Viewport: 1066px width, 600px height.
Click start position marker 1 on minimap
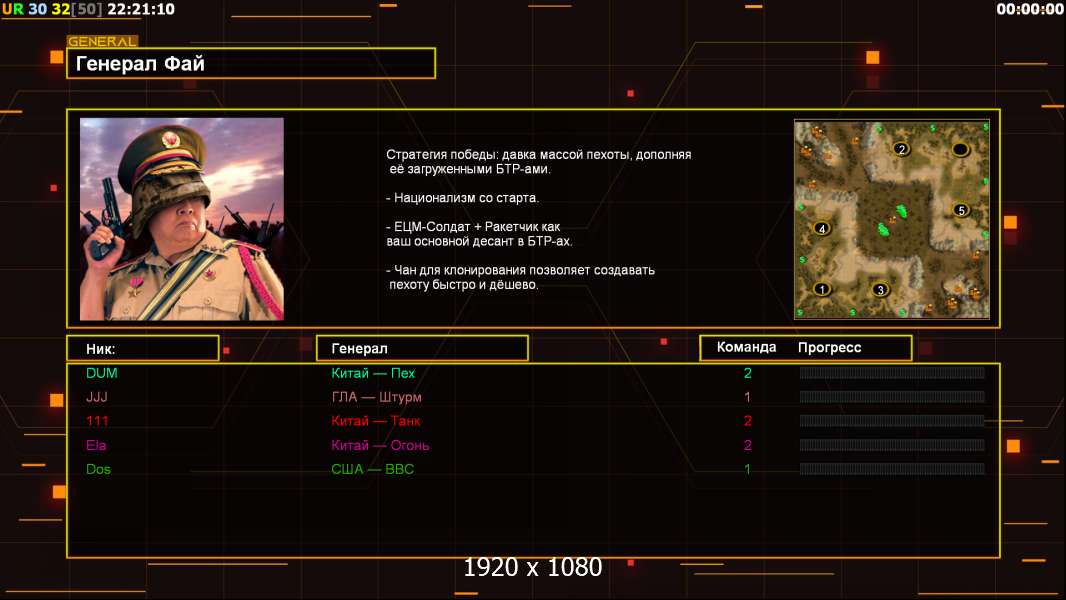822,289
